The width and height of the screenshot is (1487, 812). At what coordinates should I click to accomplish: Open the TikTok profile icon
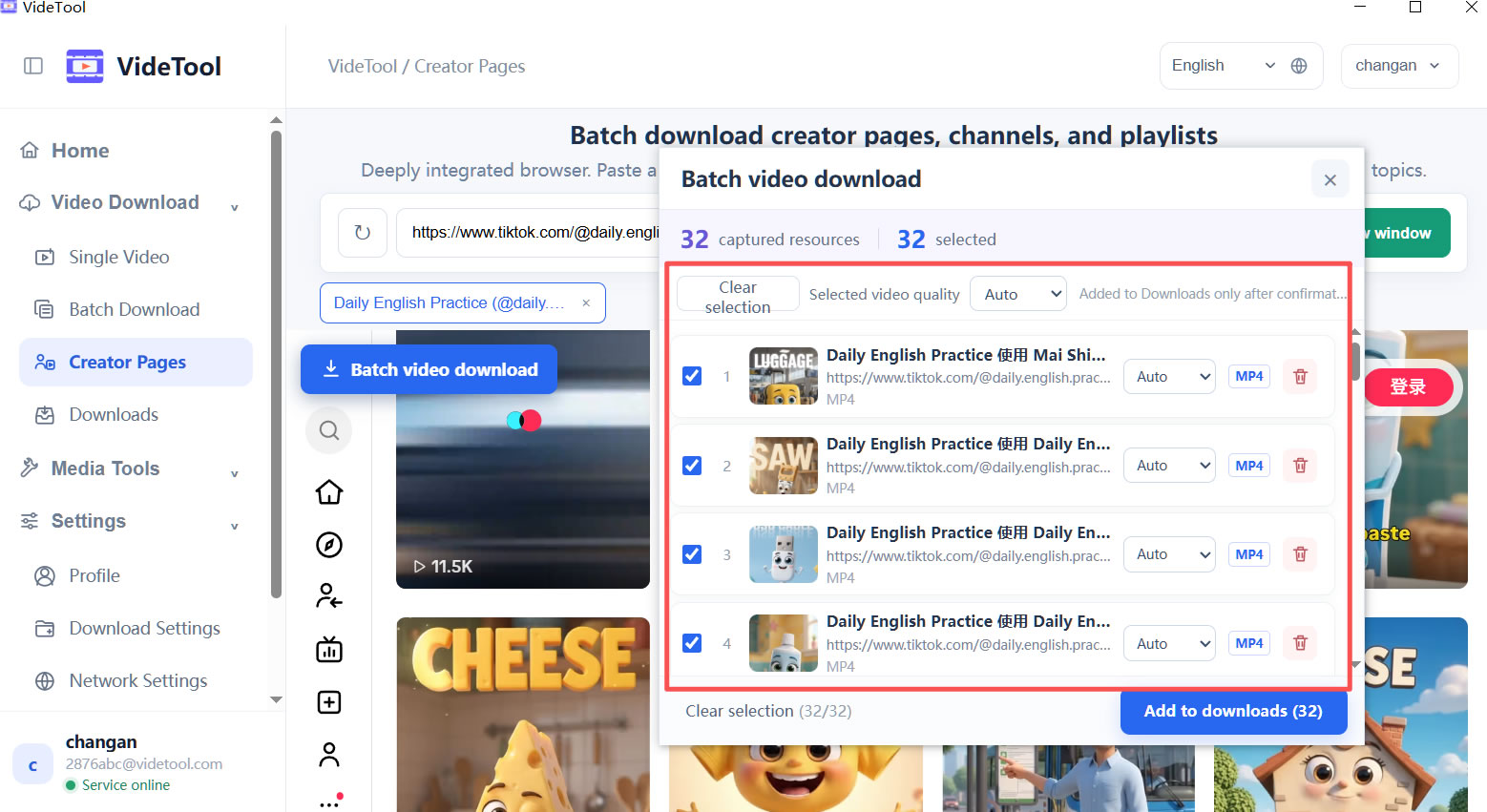point(329,755)
